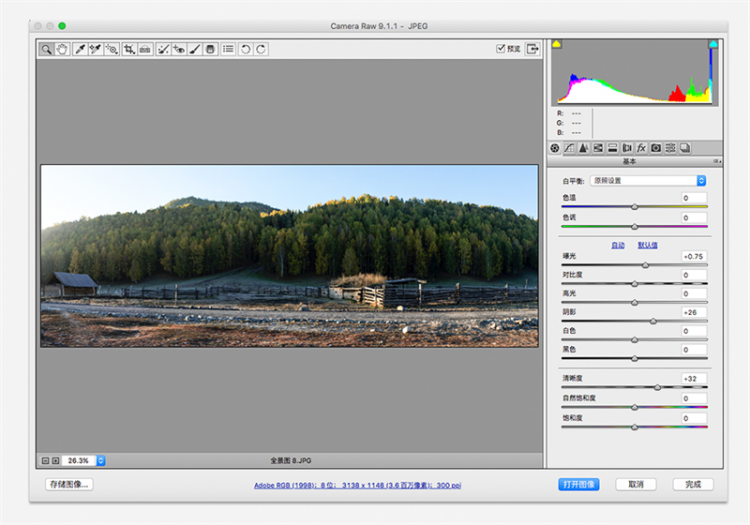This screenshot has width=750, height=525.
Task: Select the Hand tool
Action: (62, 48)
